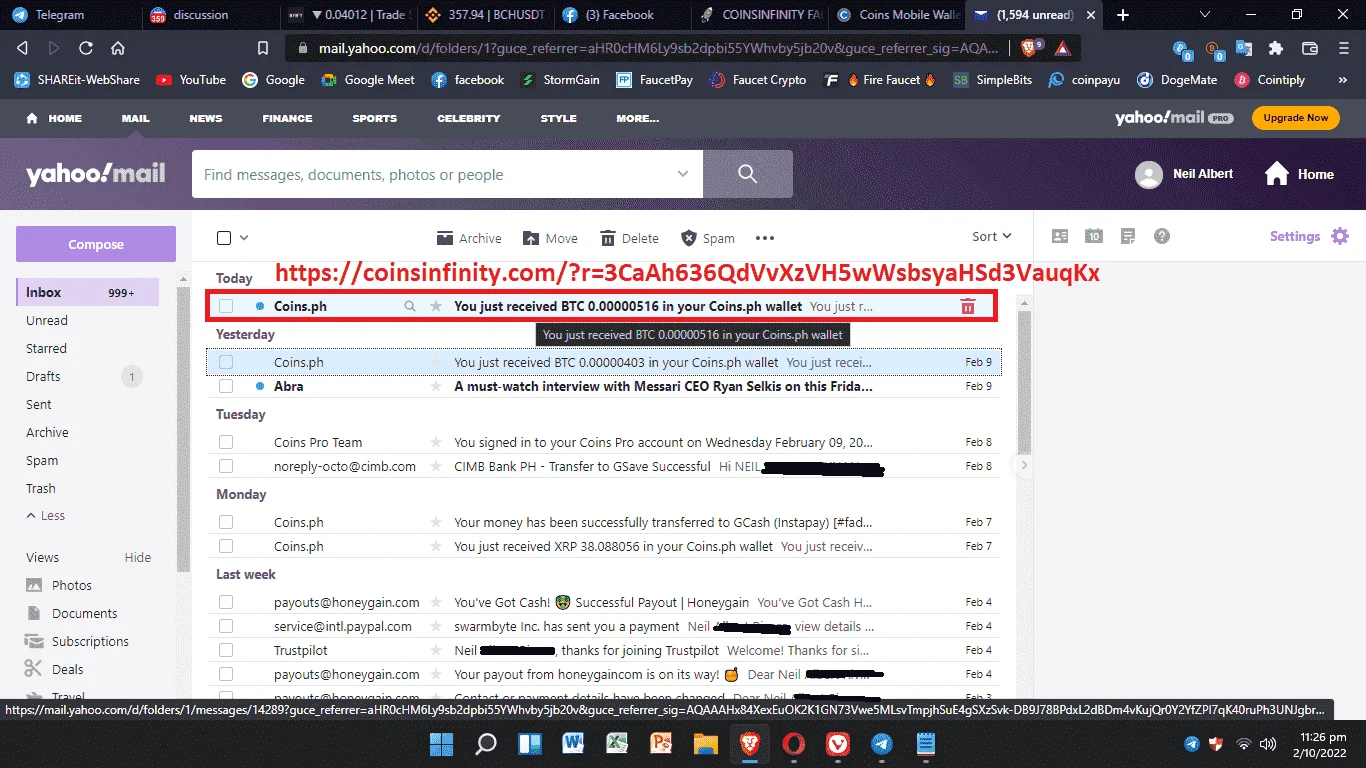Expand right side panel arrow

pyautogui.click(x=1024, y=465)
